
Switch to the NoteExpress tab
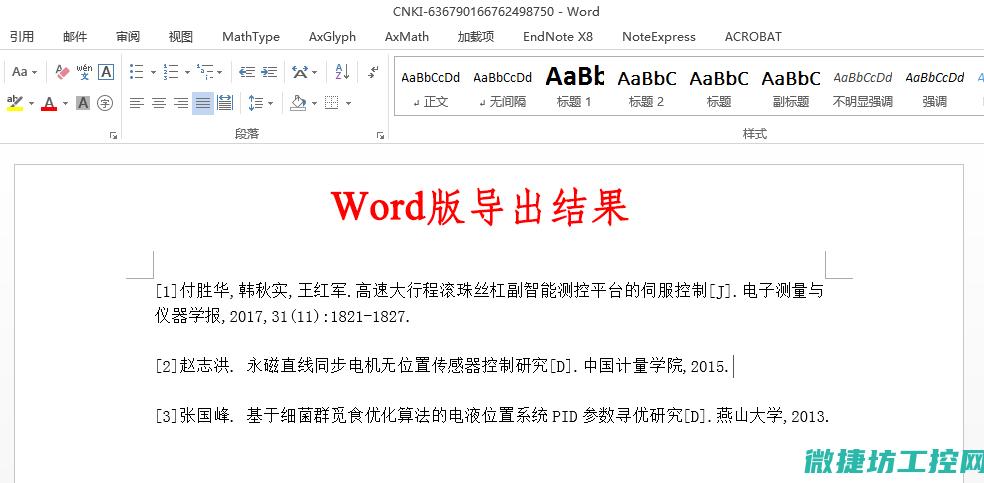tap(659, 37)
